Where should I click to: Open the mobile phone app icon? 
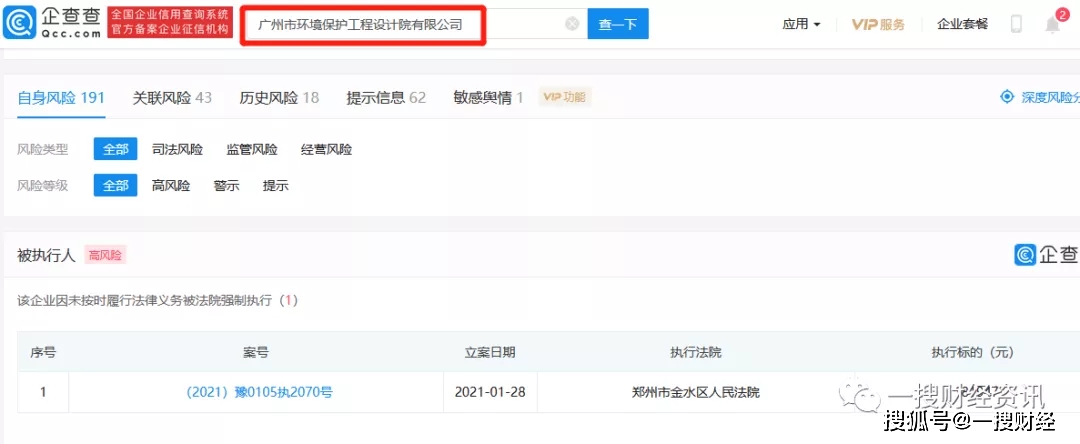pyautogui.click(x=1016, y=24)
